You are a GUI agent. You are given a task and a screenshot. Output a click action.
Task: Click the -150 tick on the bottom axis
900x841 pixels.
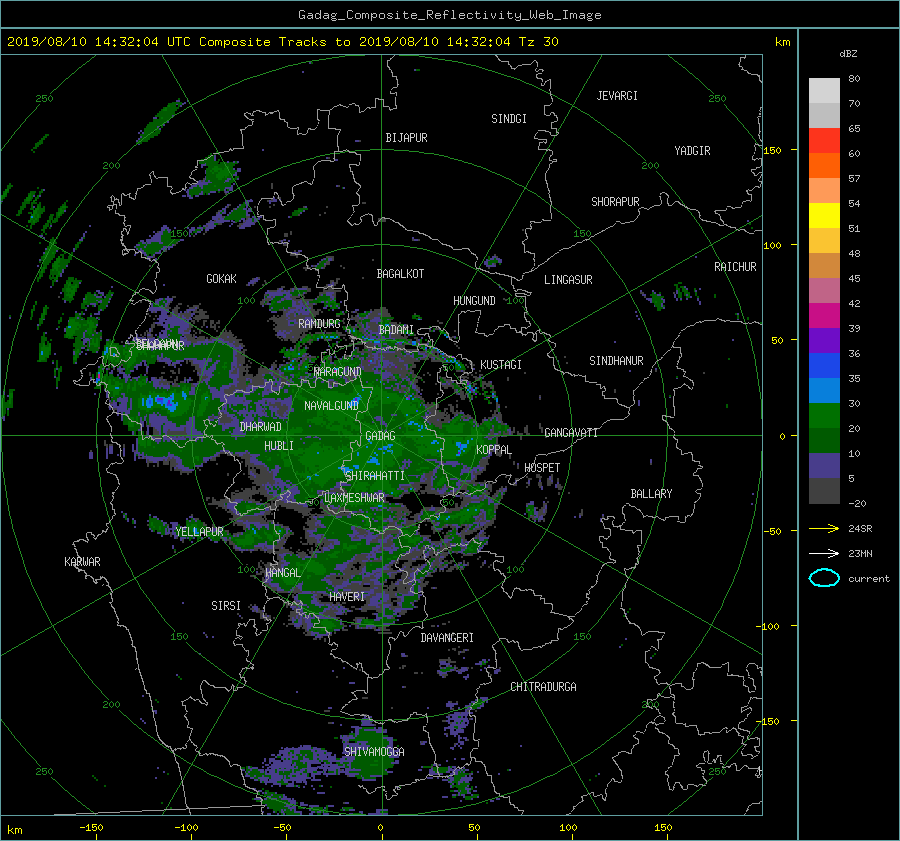click(91, 827)
